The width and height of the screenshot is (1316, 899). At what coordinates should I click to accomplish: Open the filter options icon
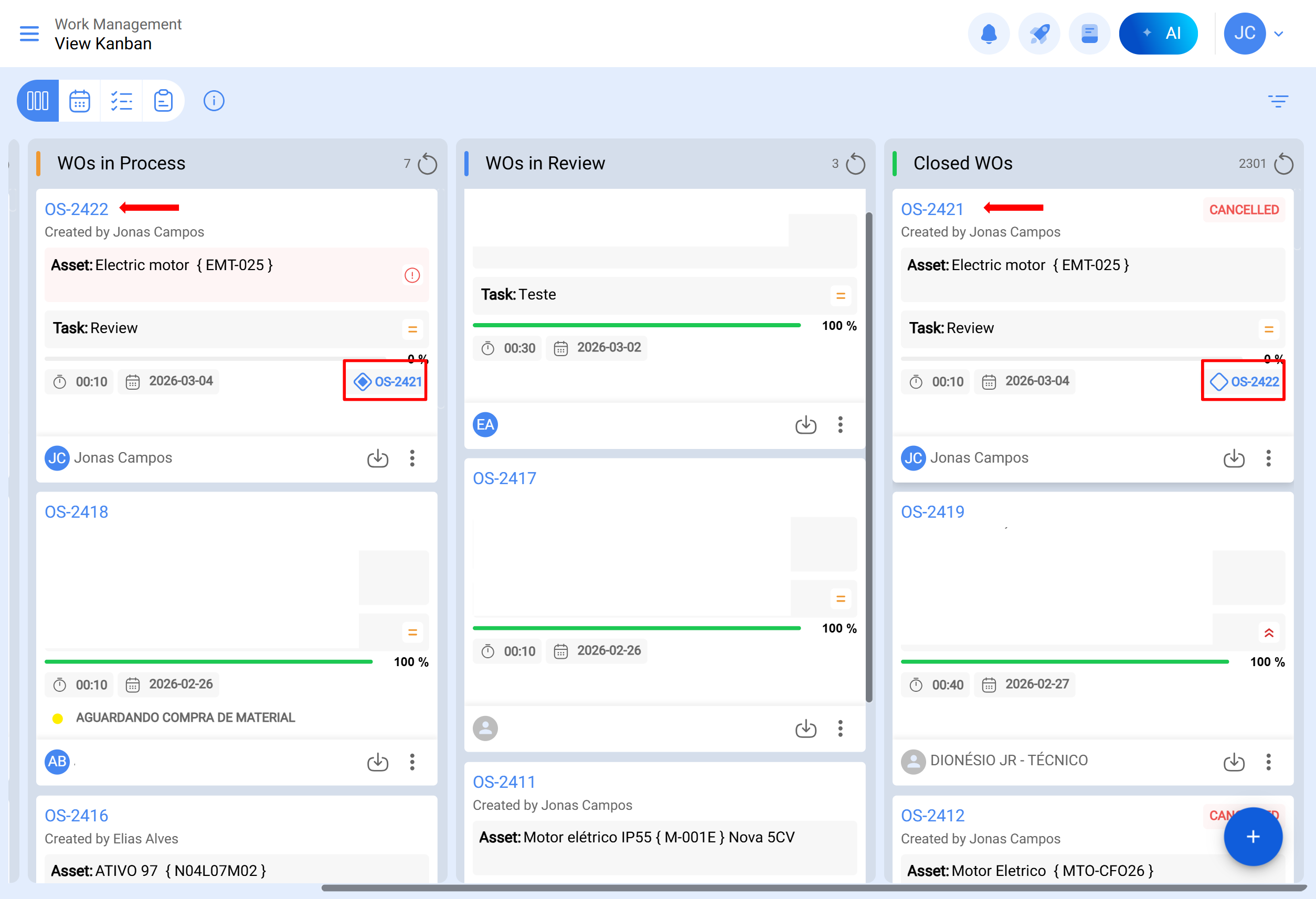tap(1278, 101)
